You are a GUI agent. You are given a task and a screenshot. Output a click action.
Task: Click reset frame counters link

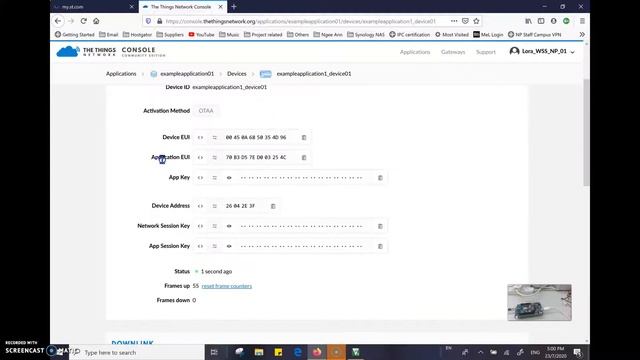click(x=227, y=286)
